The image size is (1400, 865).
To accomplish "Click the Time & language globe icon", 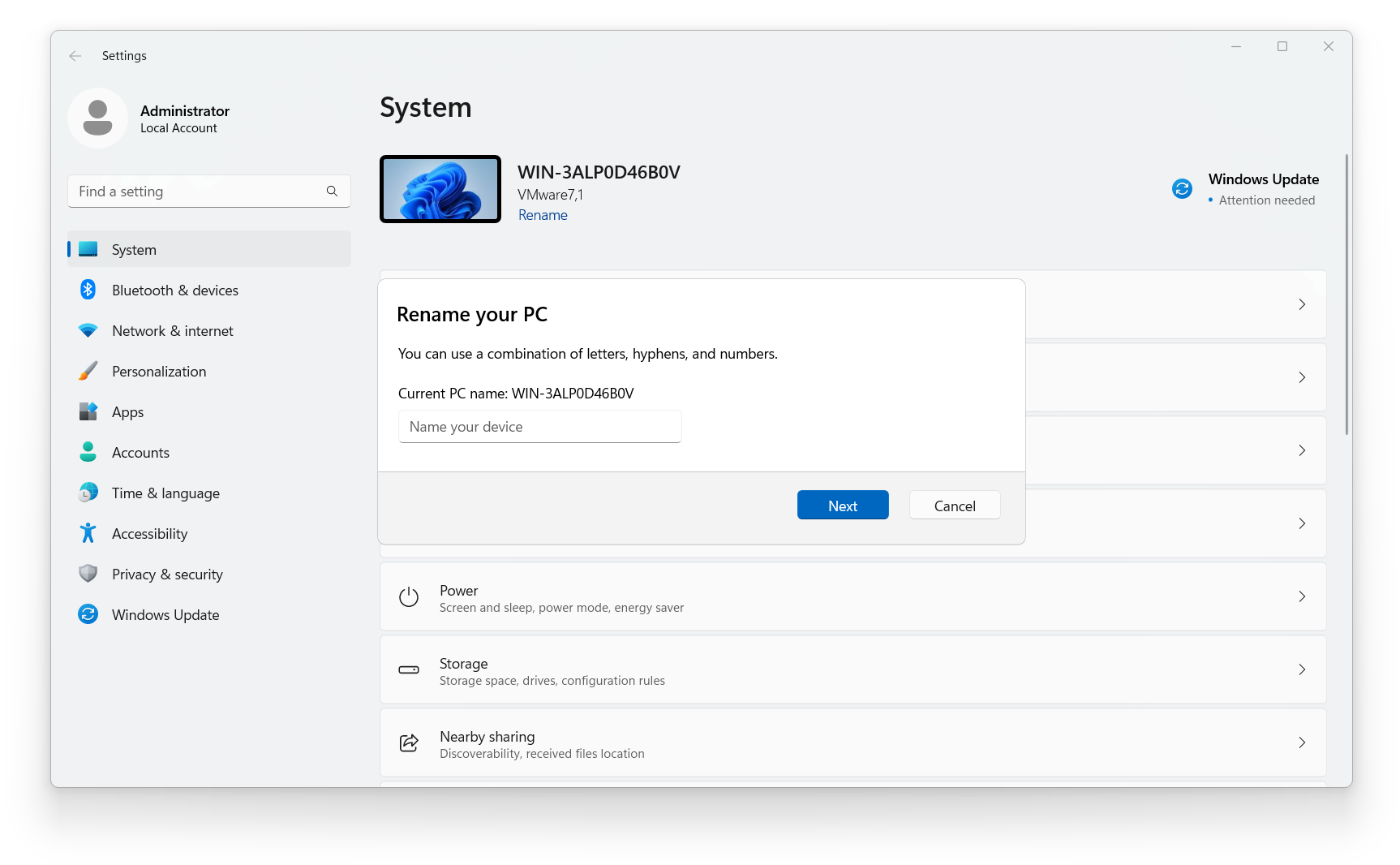I will (88, 493).
